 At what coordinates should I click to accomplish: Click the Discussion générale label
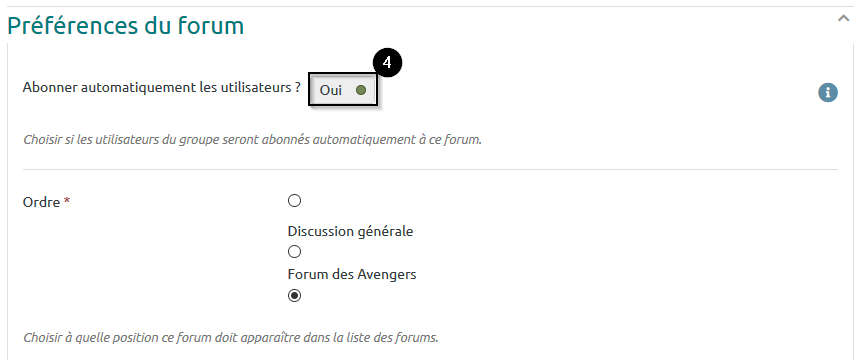click(350, 231)
